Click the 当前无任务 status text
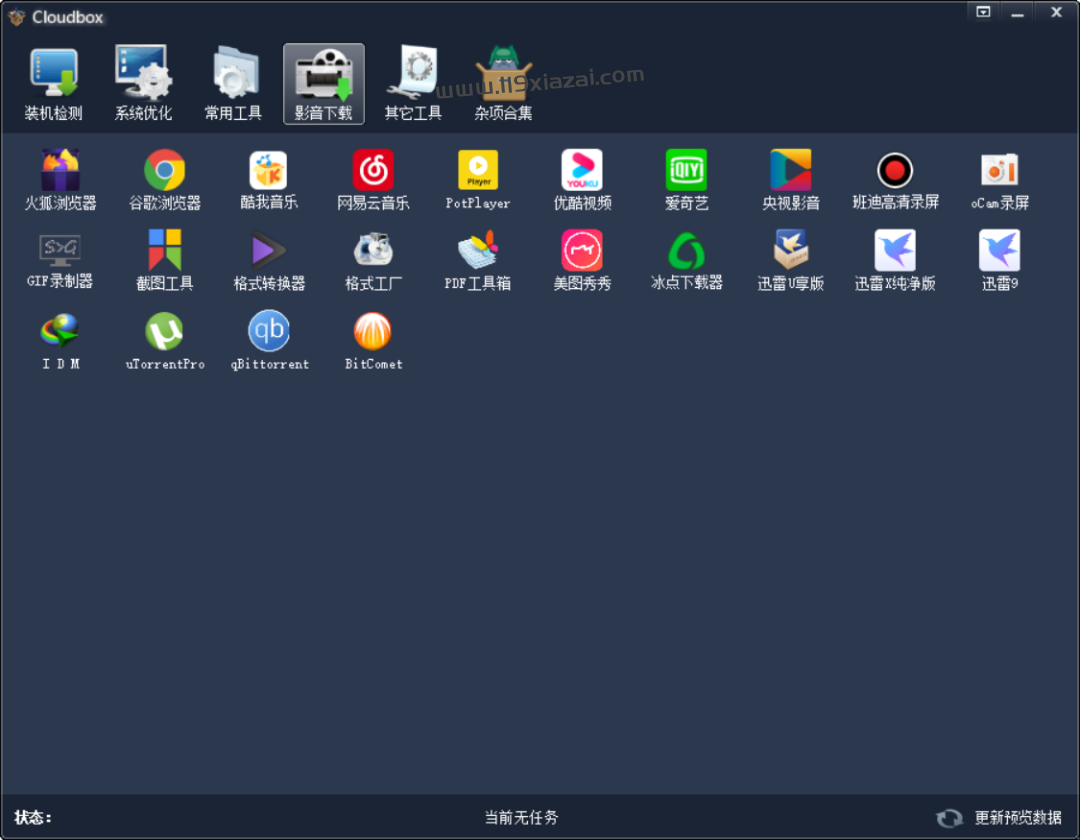Screen dimensions: 1080x840 coord(521,817)
